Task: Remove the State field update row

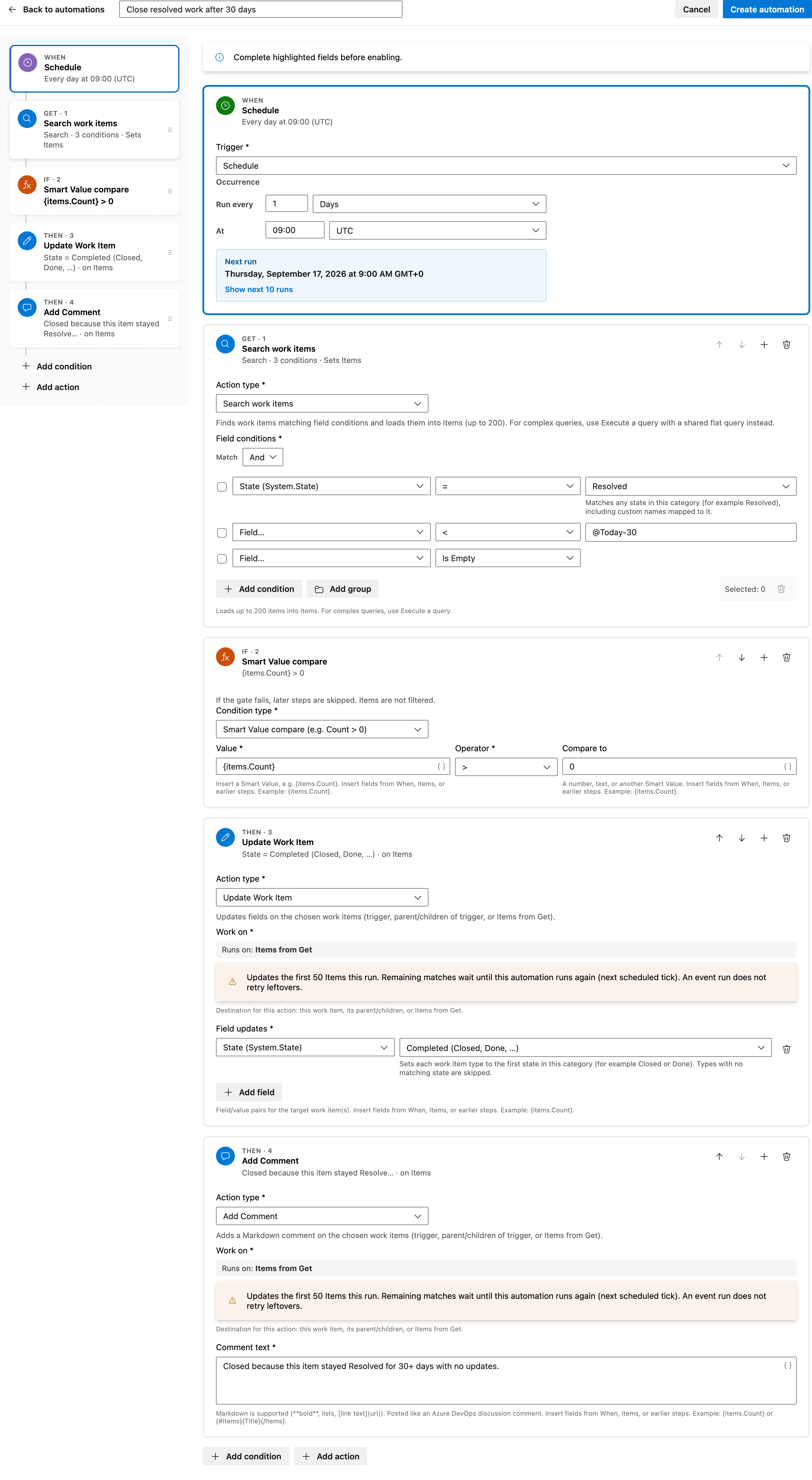Action: (786, 1049)
